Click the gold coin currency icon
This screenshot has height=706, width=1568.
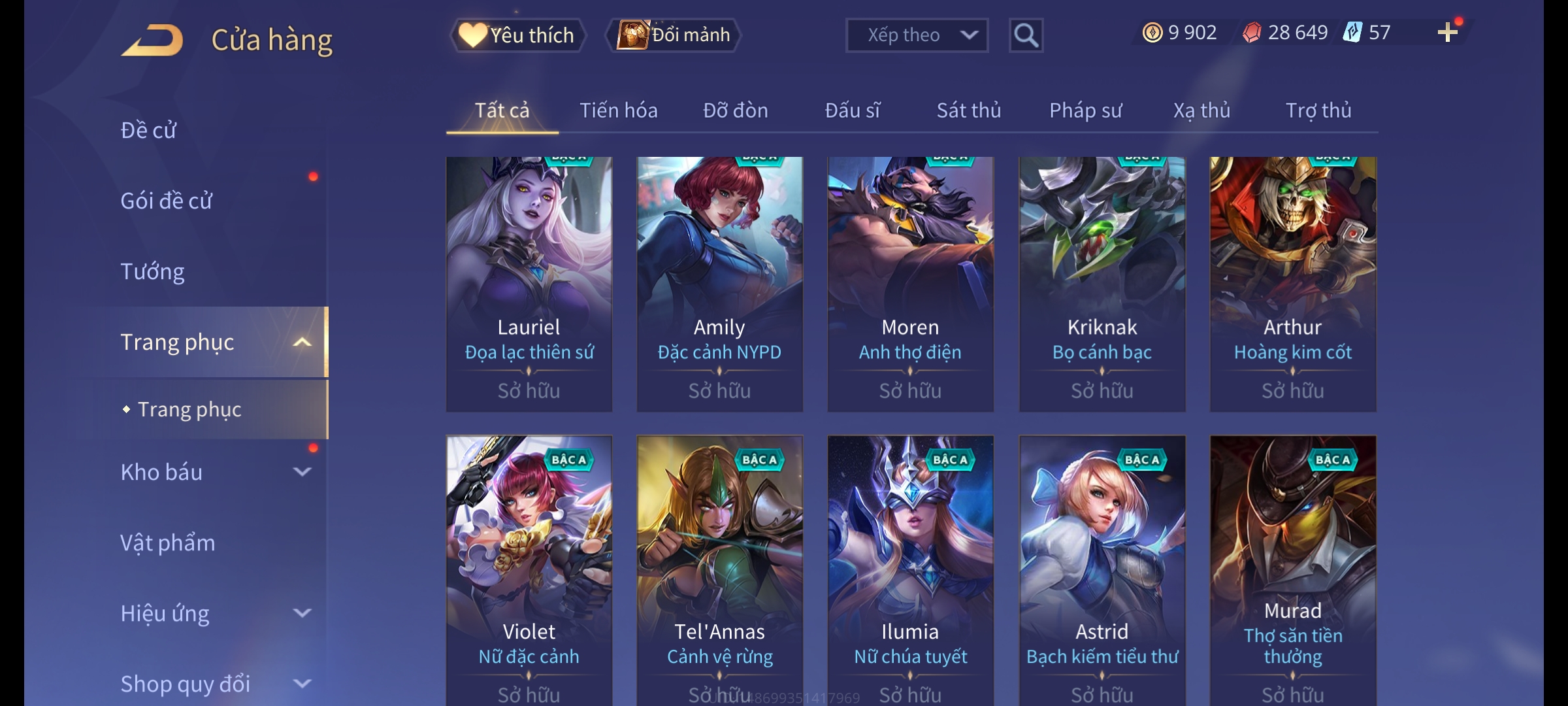point(1152,33)
